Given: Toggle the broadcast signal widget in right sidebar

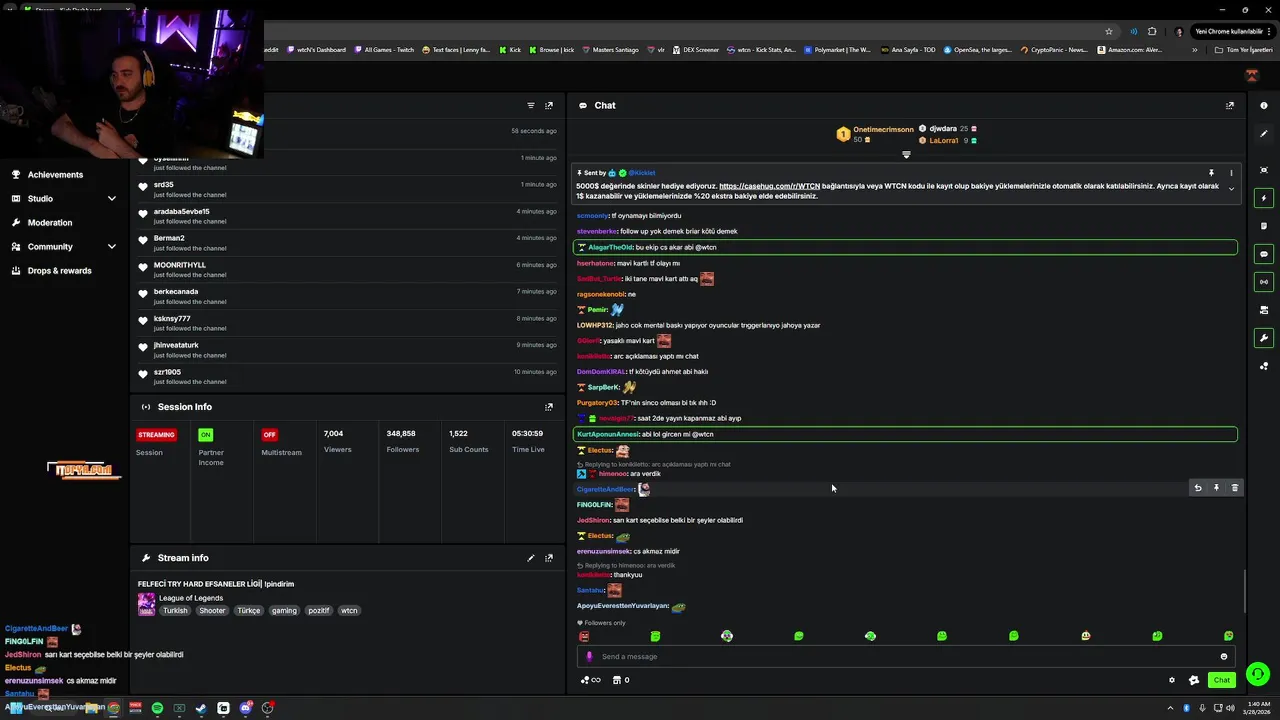Looking at the screenshot, I should (1264, 282).
